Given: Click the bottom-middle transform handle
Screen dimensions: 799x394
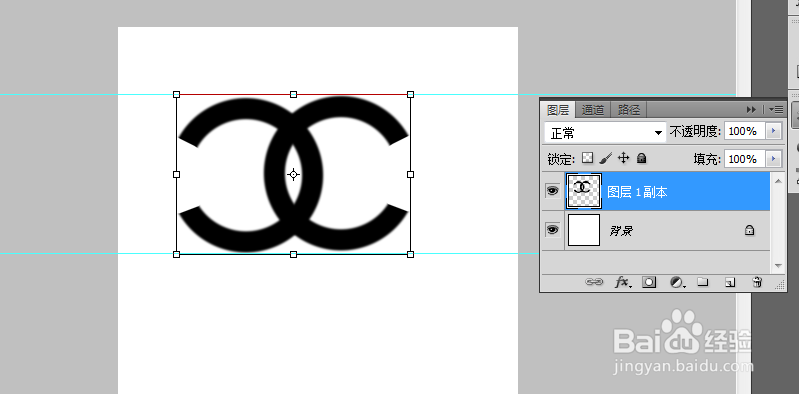Looking at the screenshot, I should [x=294, y=254].
